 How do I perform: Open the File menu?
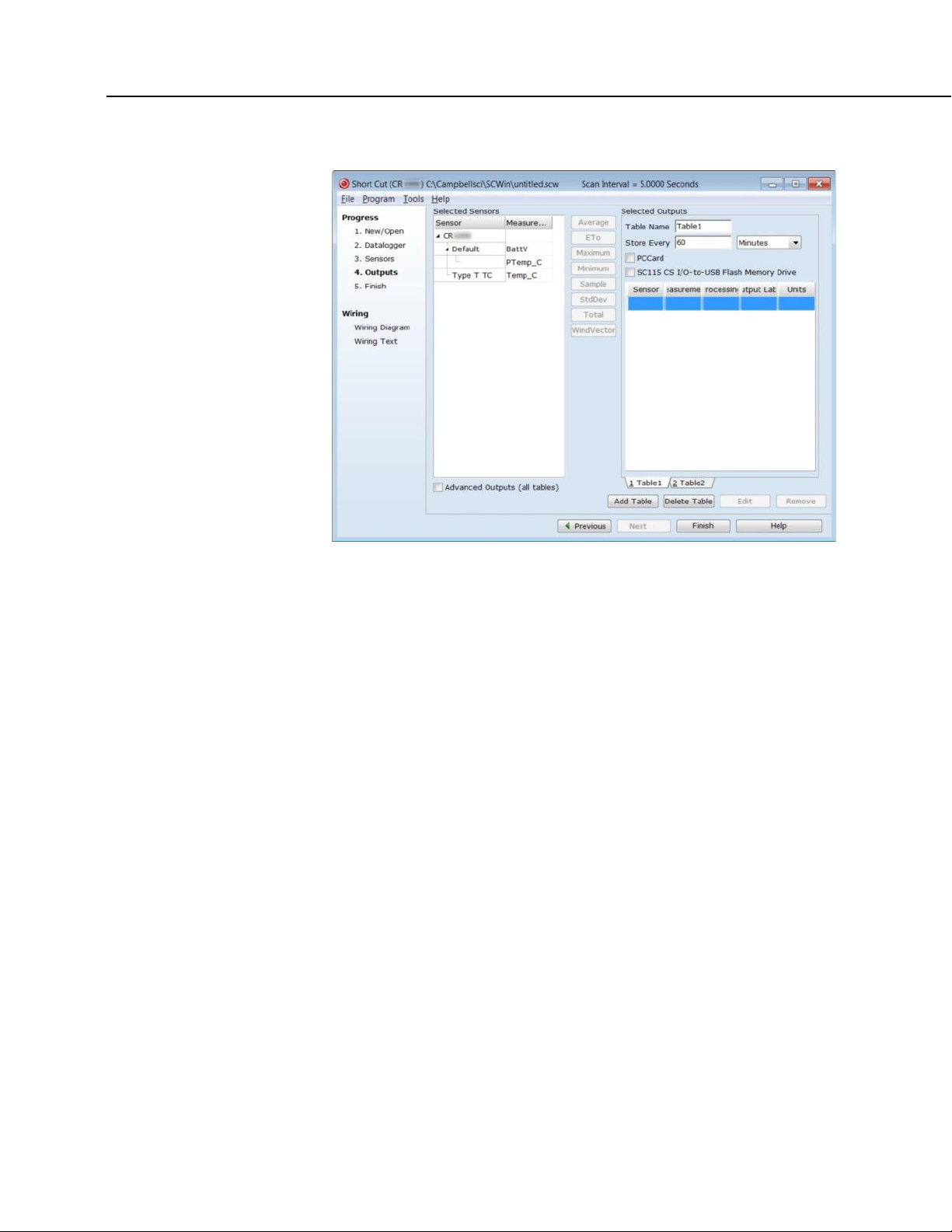347,199
